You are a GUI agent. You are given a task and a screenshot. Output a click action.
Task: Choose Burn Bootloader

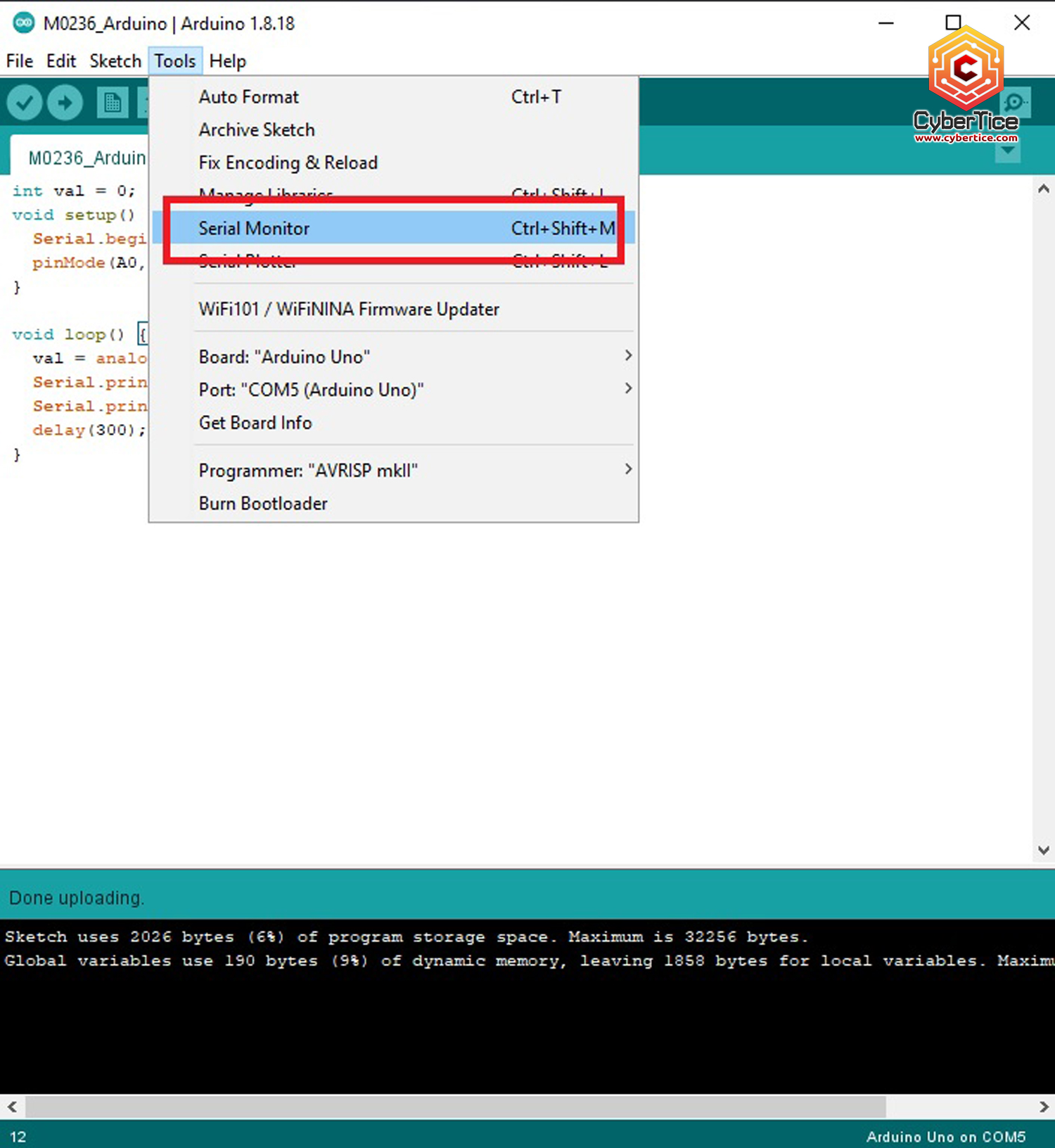point(393,503)
